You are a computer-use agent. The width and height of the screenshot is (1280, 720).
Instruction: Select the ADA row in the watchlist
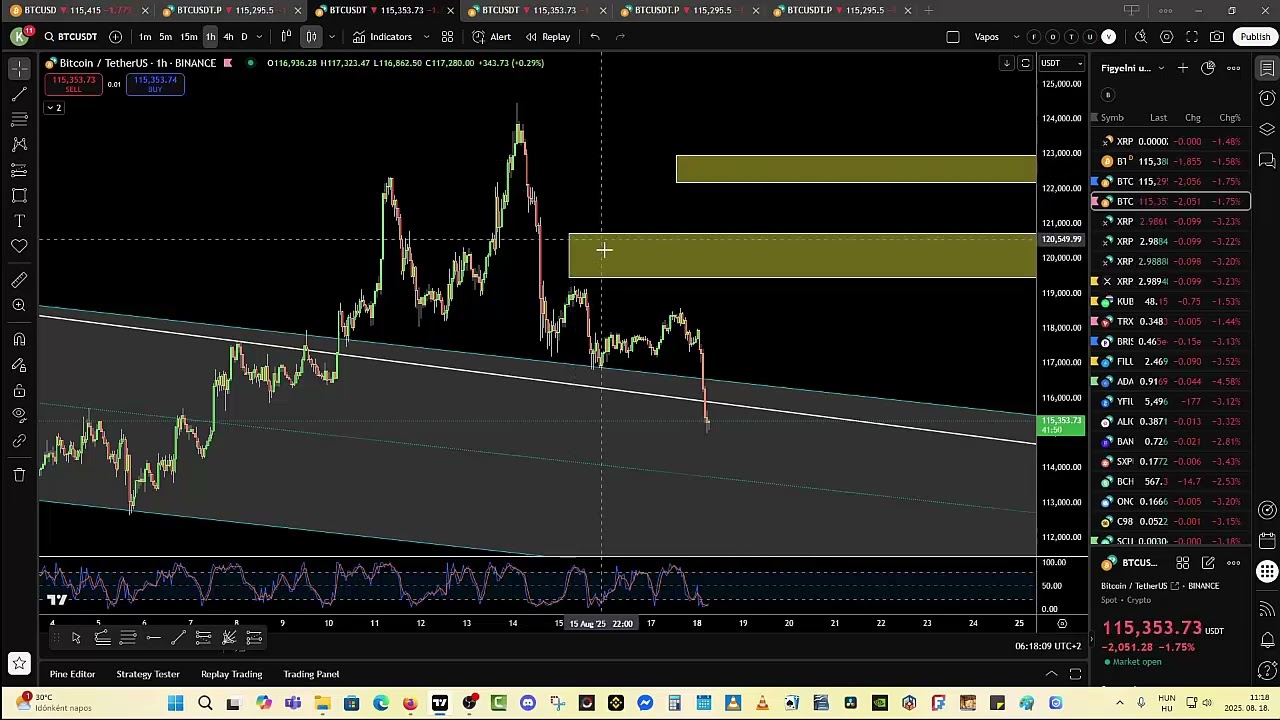click(x=1170, y=381)
